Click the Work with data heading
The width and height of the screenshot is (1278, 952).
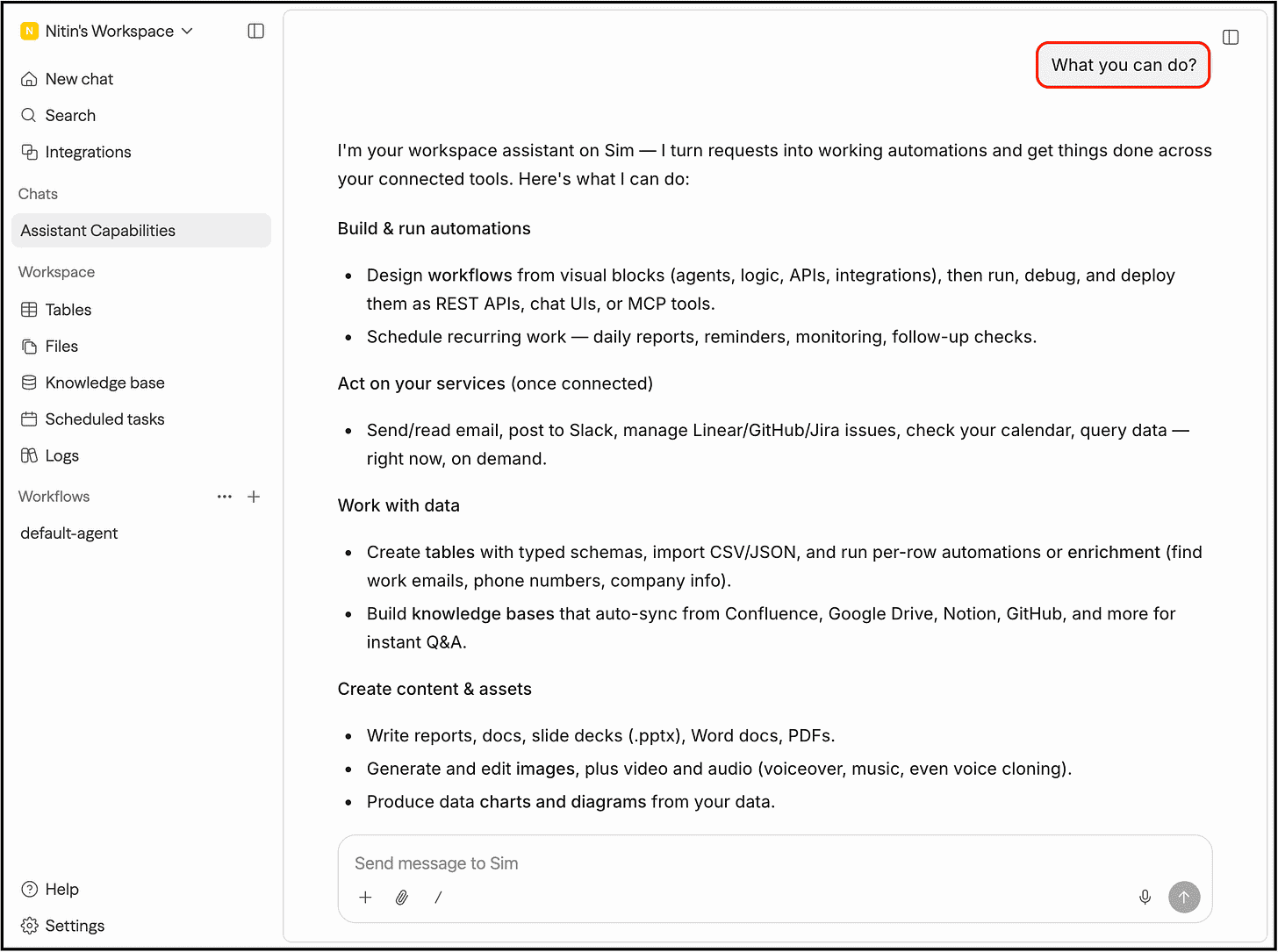coord(398,505)
